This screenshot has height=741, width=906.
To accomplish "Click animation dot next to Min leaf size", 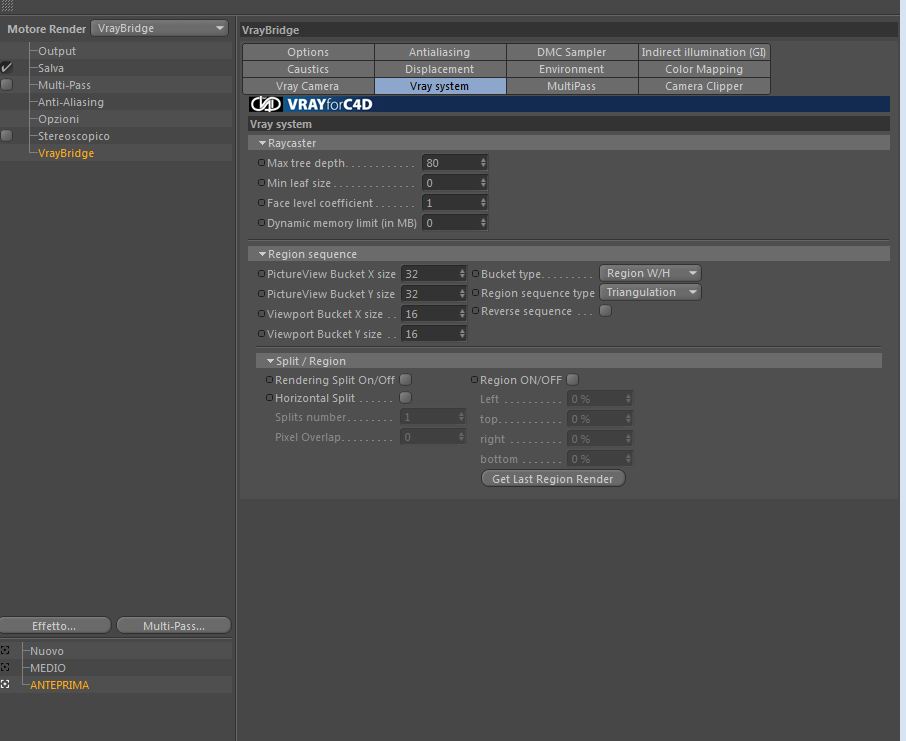I will (261, 183).
